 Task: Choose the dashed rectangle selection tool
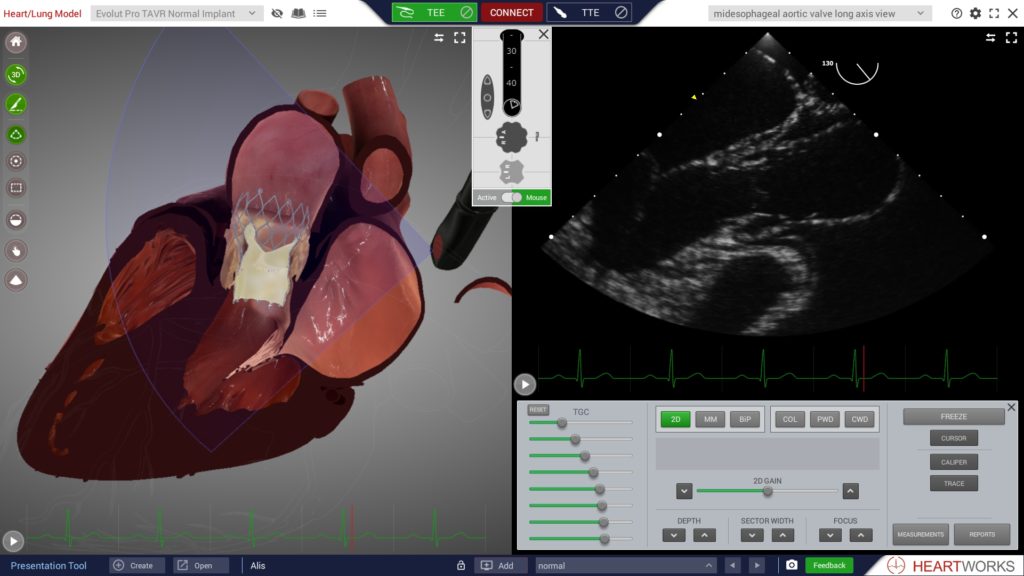click(x=16, y=188)
